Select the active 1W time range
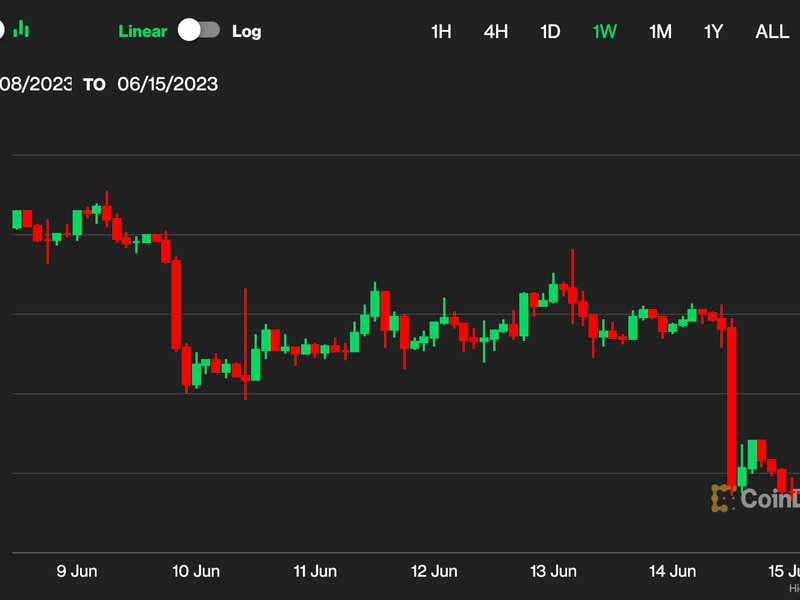 (604, 31)
